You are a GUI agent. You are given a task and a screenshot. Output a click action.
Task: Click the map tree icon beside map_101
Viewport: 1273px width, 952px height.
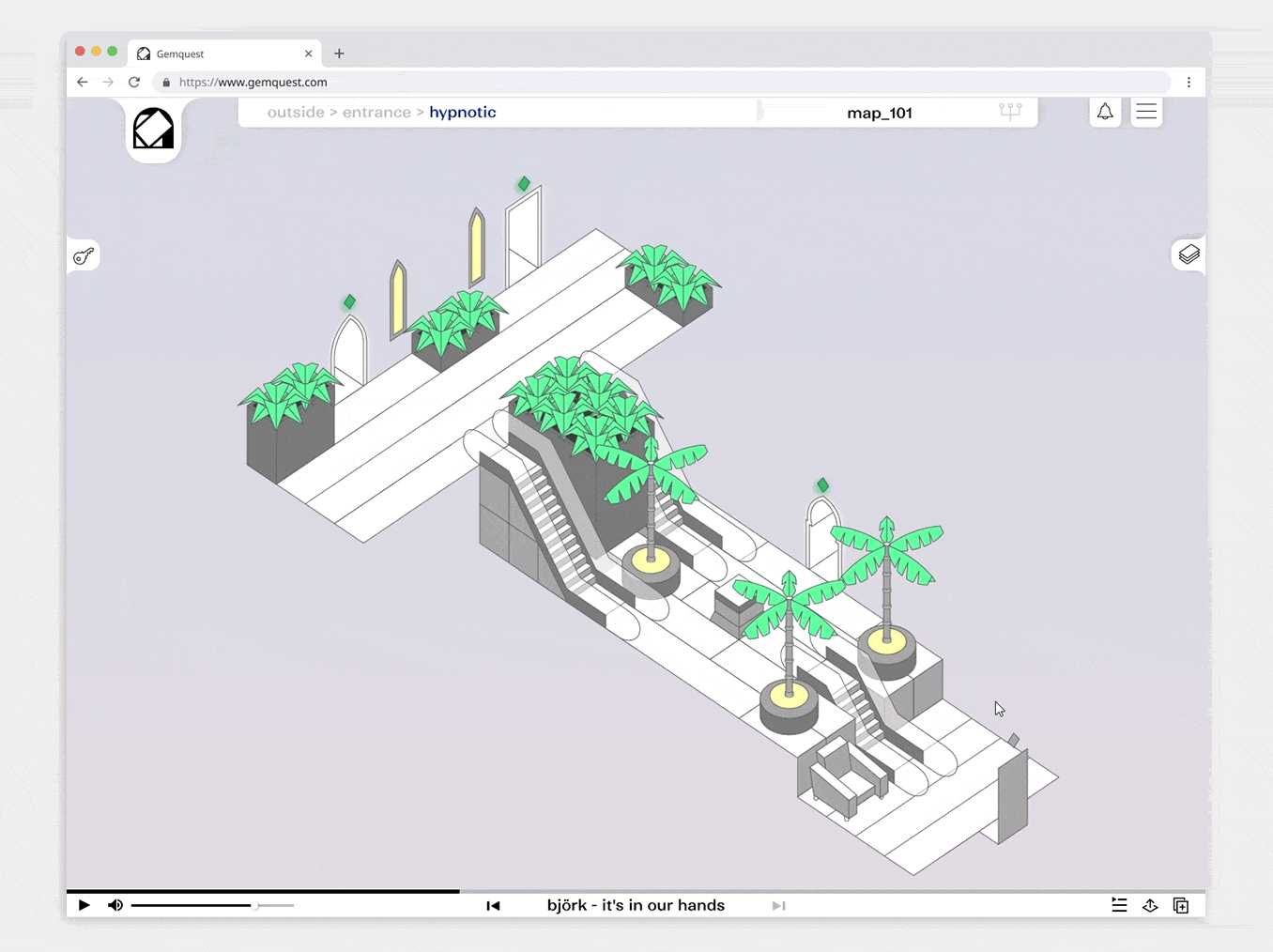pos(1010,112)
